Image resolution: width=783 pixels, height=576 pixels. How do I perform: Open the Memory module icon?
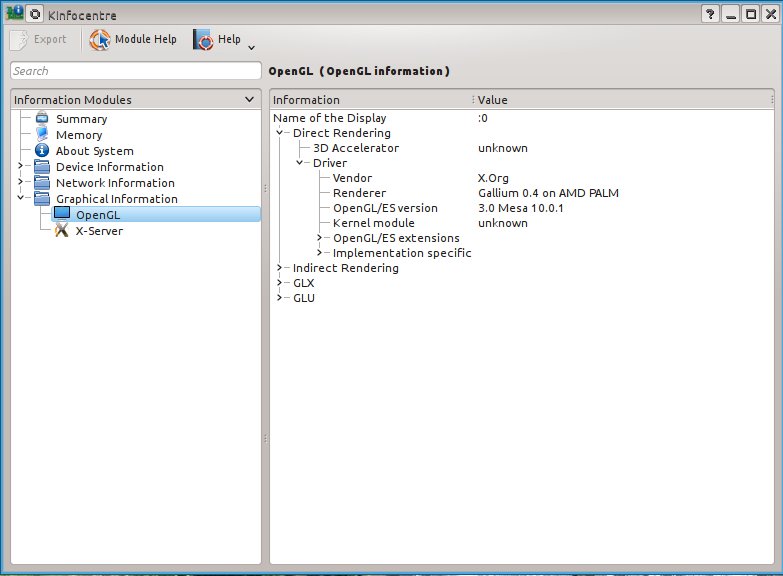[42, 135]
